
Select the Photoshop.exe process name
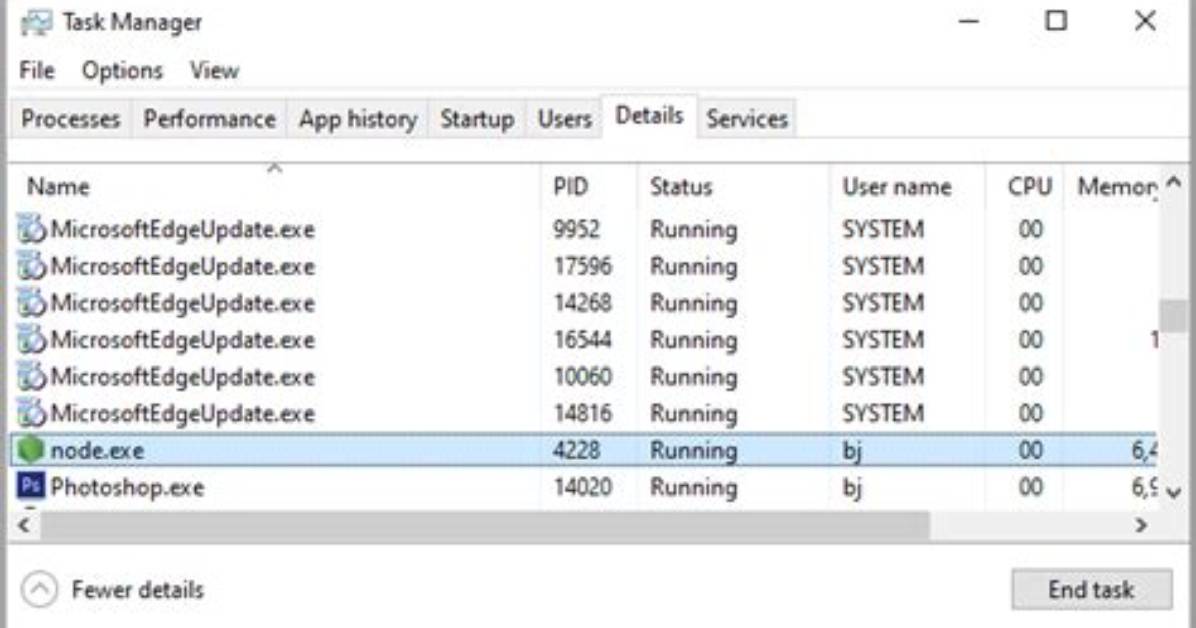coord(127,488)
